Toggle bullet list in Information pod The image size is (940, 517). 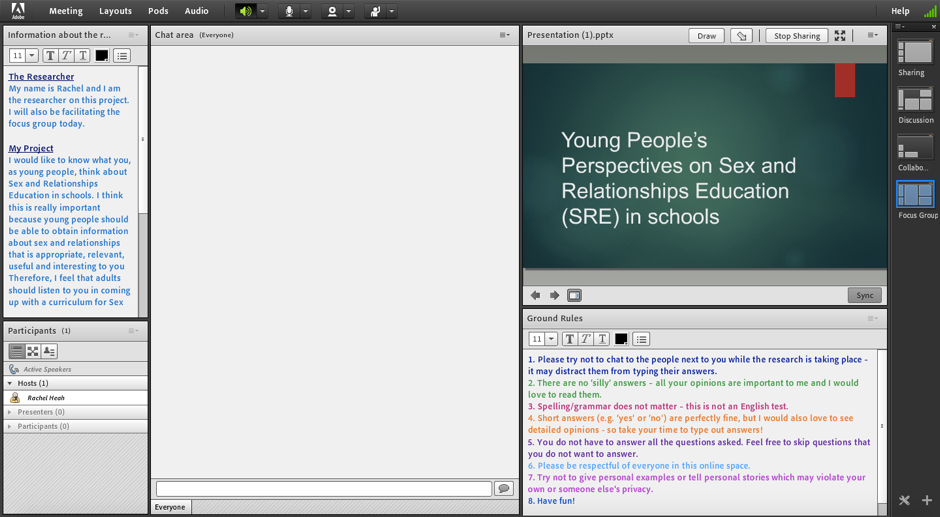point(122,56)
